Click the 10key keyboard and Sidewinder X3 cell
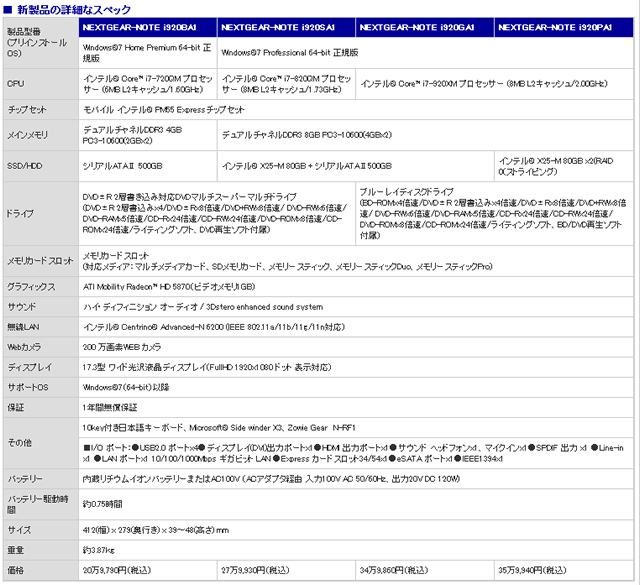This screenshot has width=640, height=585. click(356, 428)
